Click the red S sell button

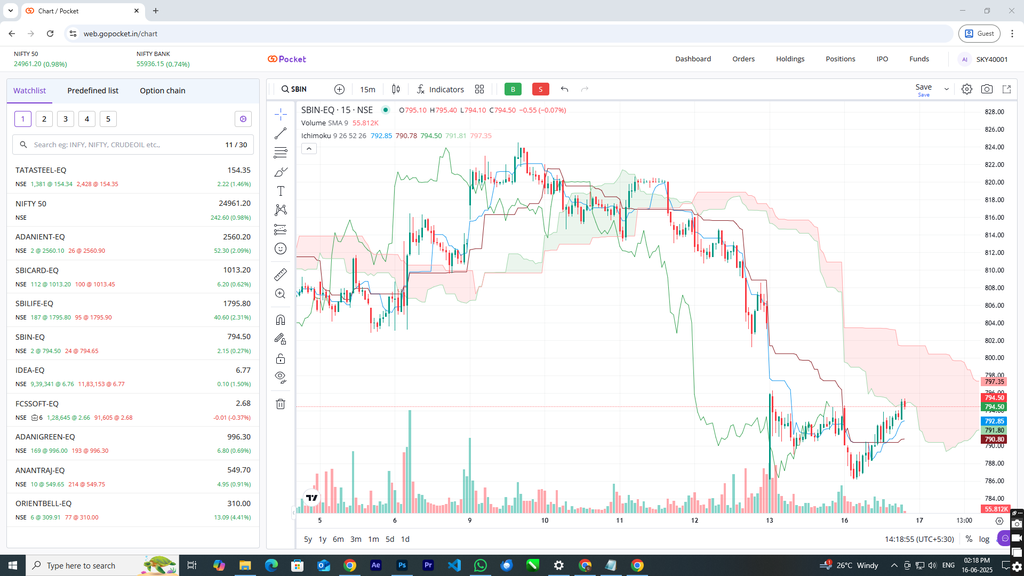point(540,89)
